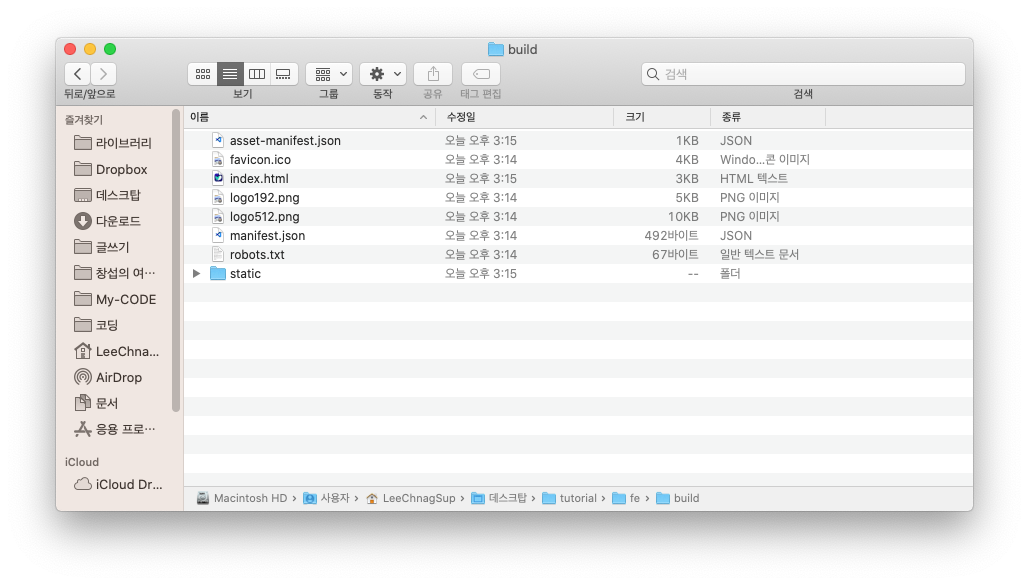The image size is (1029, 585).
Task: Open LeeChna… home folder in sidebar
Action: pos(117,351)
